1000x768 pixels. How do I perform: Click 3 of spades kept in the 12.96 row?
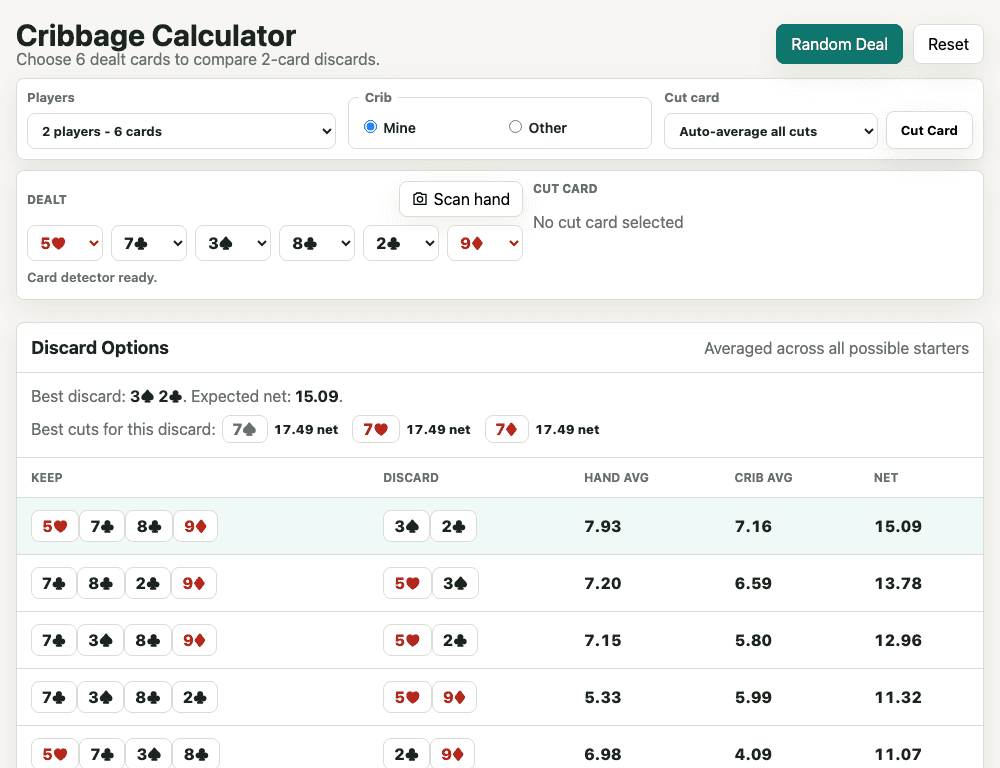tap(101, 640)
